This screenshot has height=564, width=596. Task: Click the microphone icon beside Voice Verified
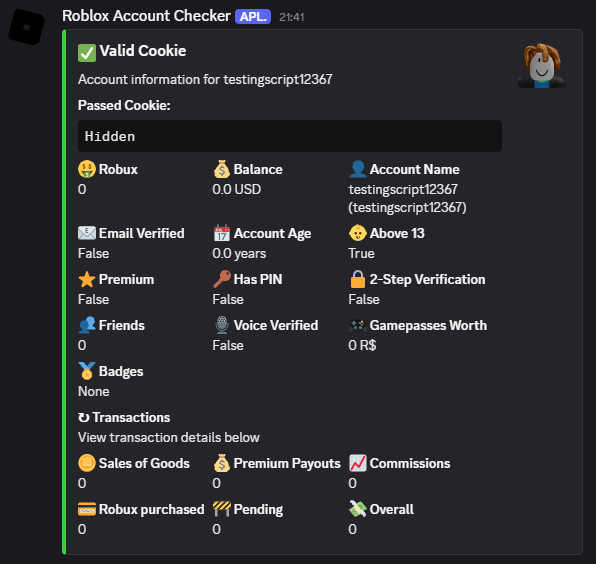click(222, 325)
